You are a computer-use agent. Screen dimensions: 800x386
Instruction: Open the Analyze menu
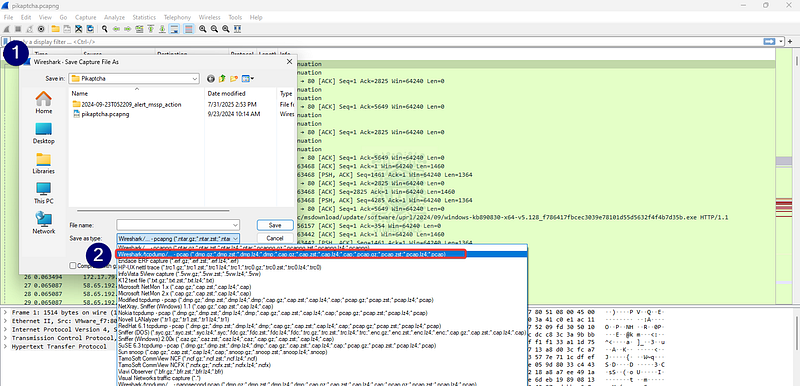pyautogui.click(x=114, y=17)
